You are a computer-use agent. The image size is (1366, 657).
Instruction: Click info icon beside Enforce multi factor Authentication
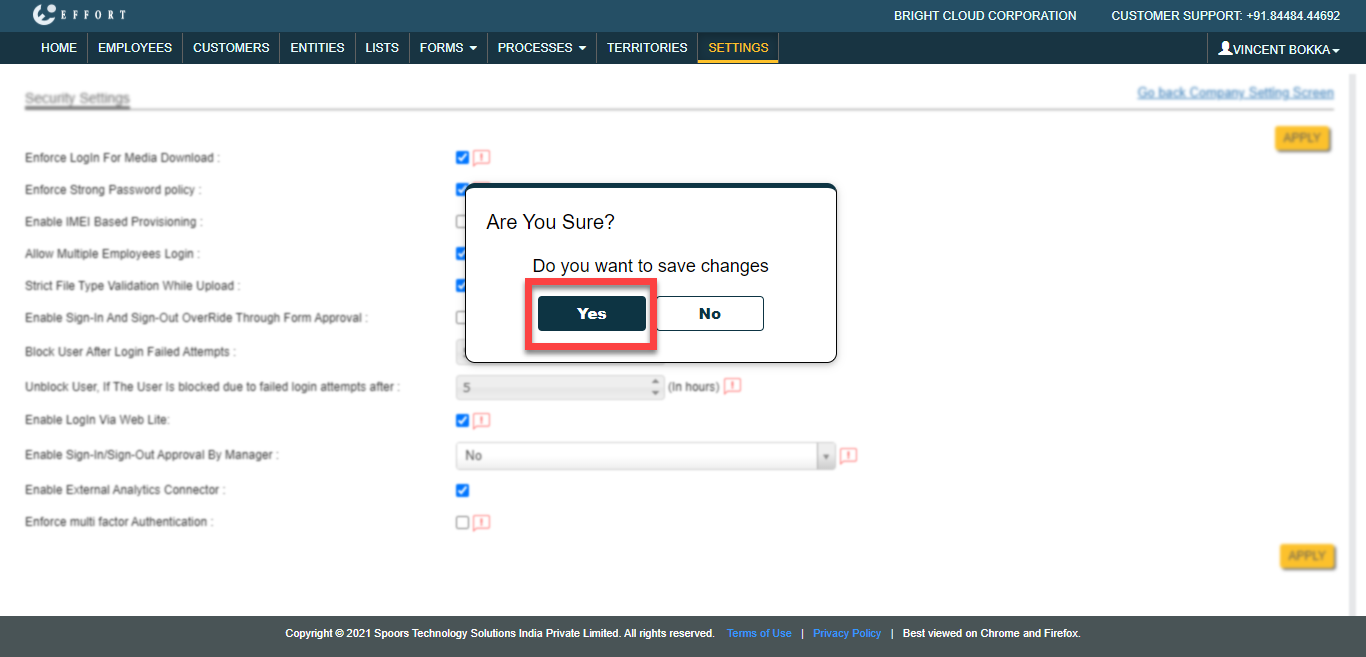[x=482, y=522]
